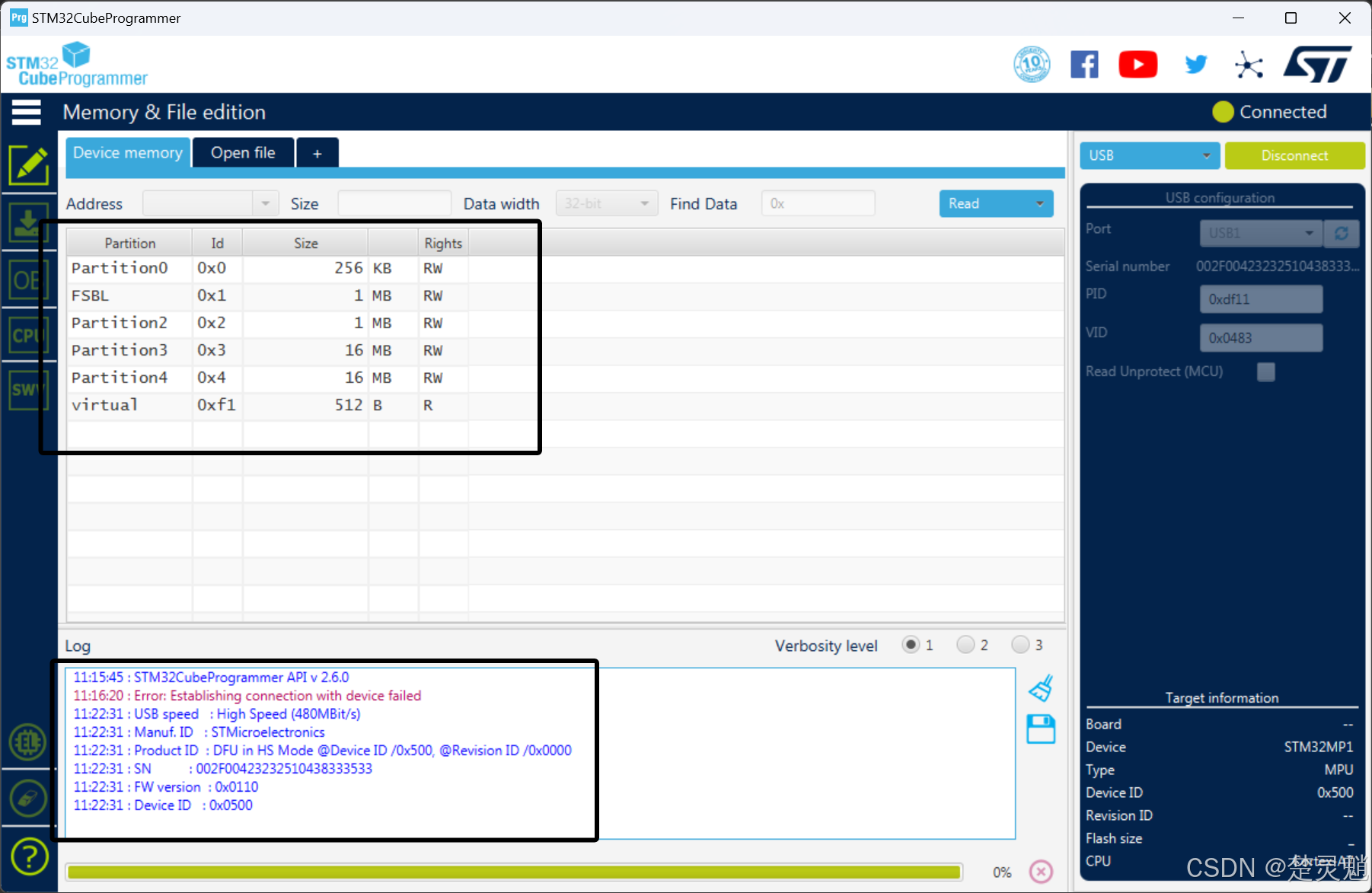The height and width of the screenshot is (893, 1372).
Task: Open the hamburger main menu
Action: (x=26, y=112)
